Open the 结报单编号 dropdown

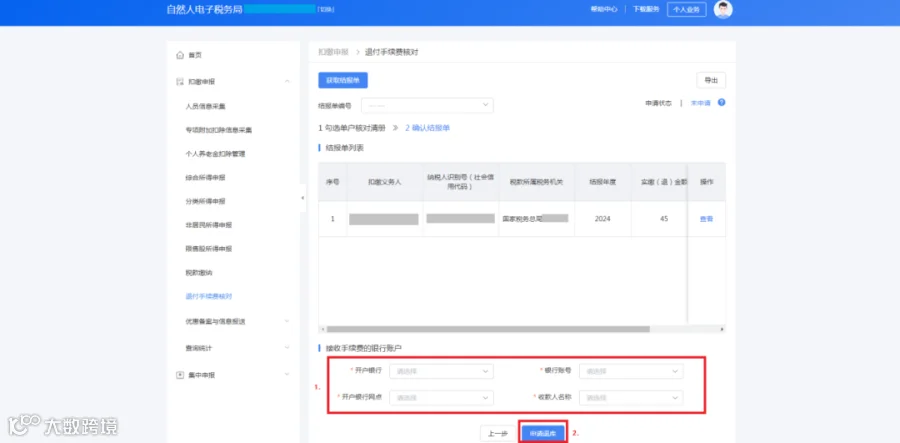tap(427, 106)
